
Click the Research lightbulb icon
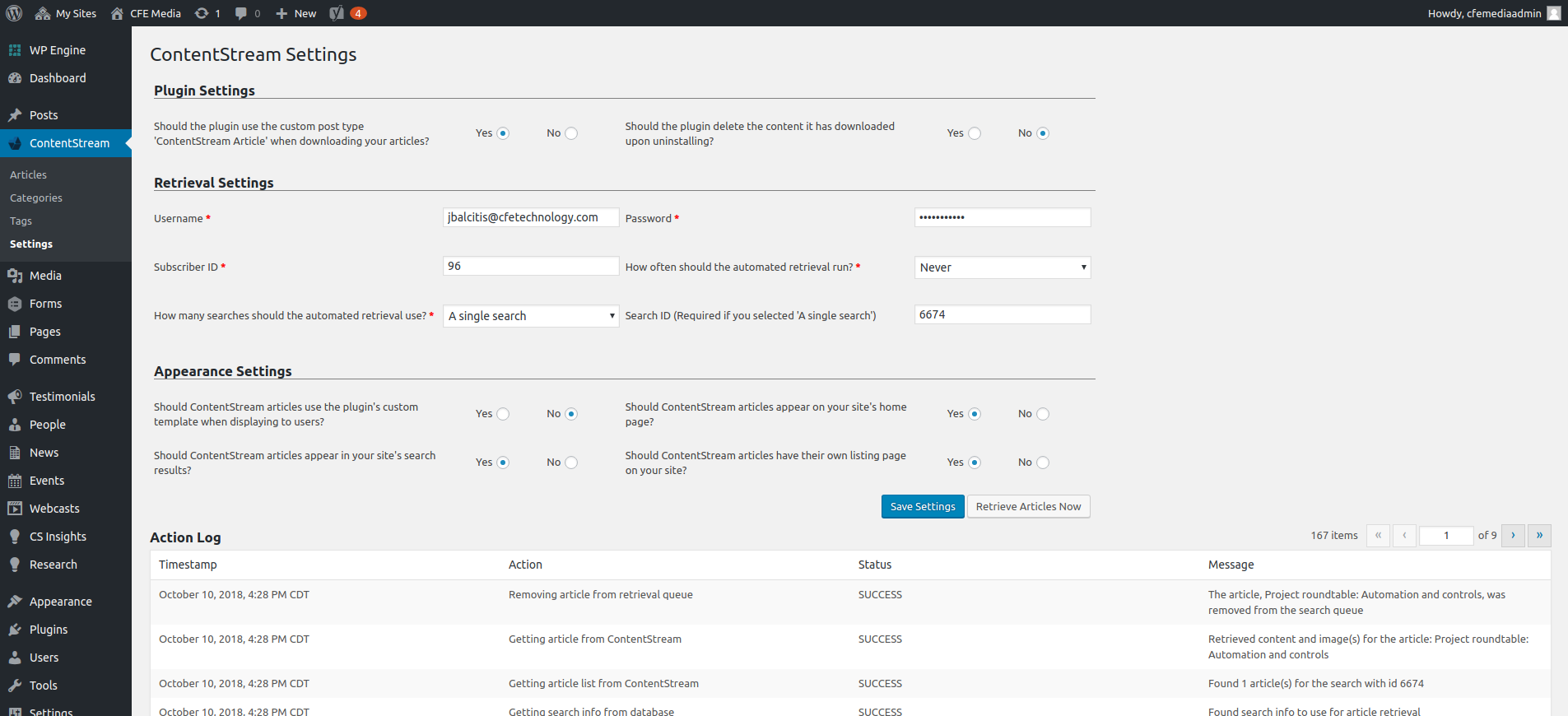point(15,565)
